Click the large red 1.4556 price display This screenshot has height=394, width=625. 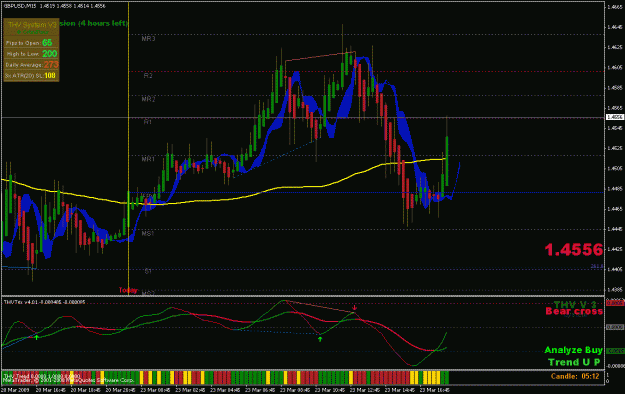(573, 250)
